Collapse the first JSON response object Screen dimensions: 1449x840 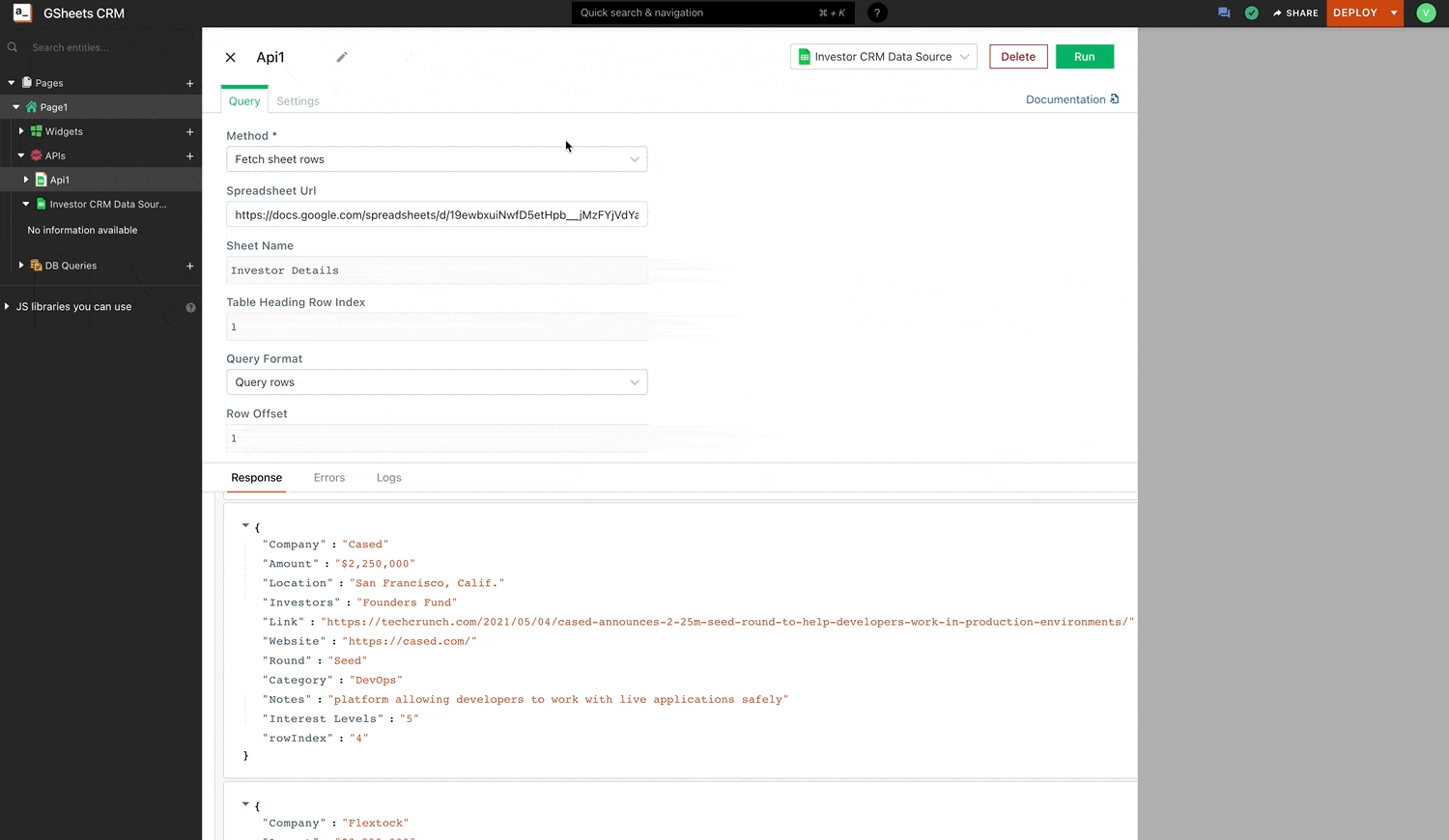(245, 526)
